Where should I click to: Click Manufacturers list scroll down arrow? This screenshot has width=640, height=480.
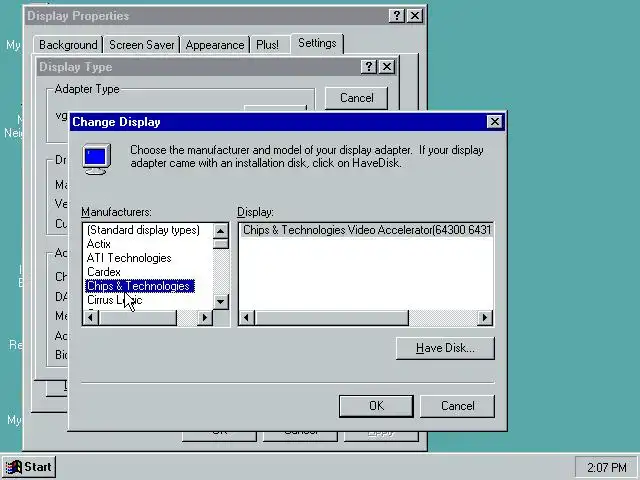pyautogui.click(x=221, y=302)
